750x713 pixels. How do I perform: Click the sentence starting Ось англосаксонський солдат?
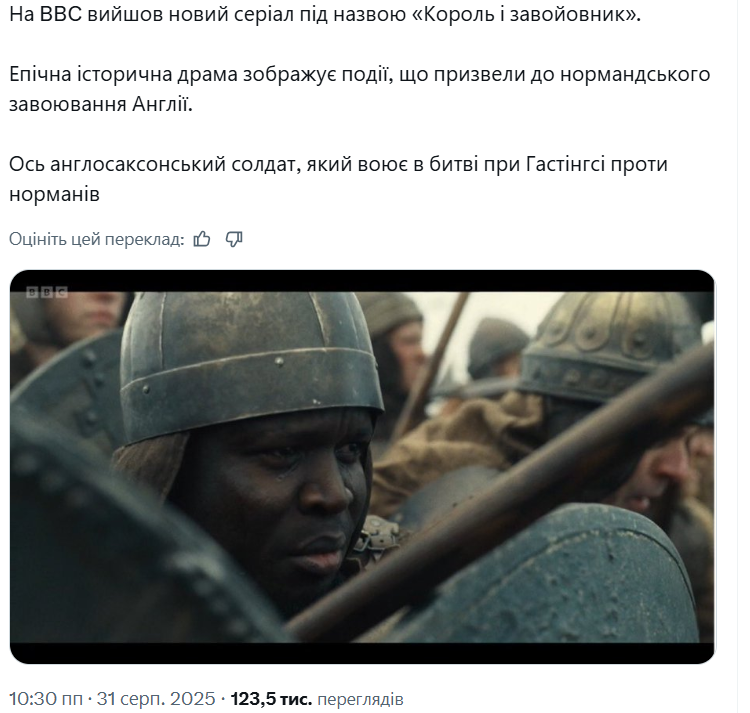click(x=338, y=179)
